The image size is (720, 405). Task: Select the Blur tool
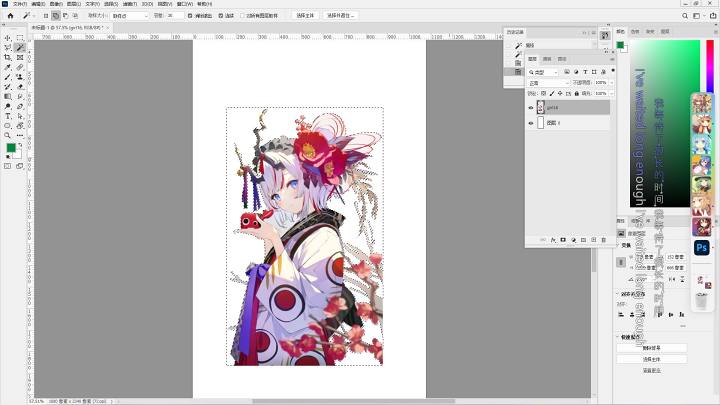tap(20, 96)
